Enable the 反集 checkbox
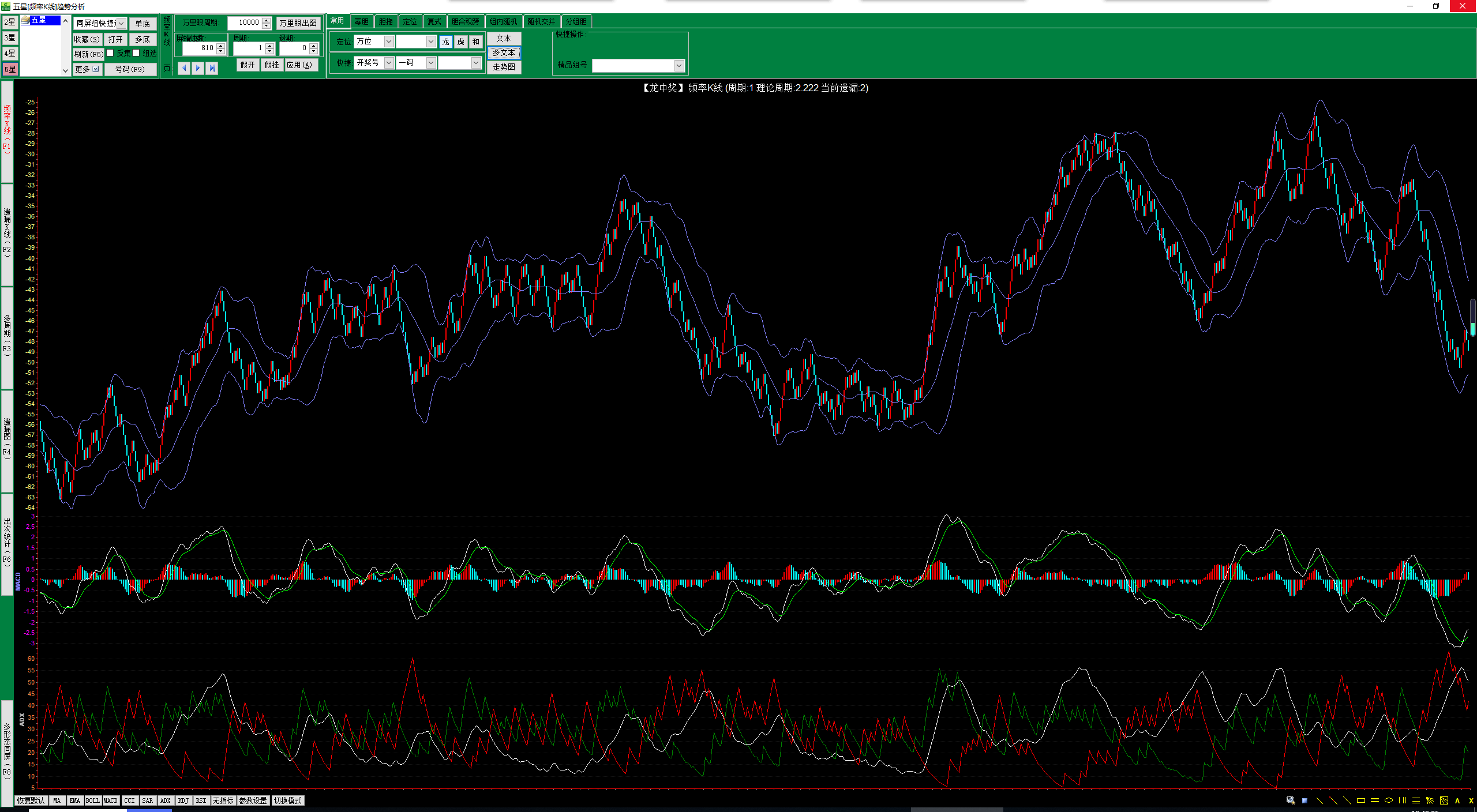Image resolution: width=1477 pixels, height=812 pixels. click(110, 53)
